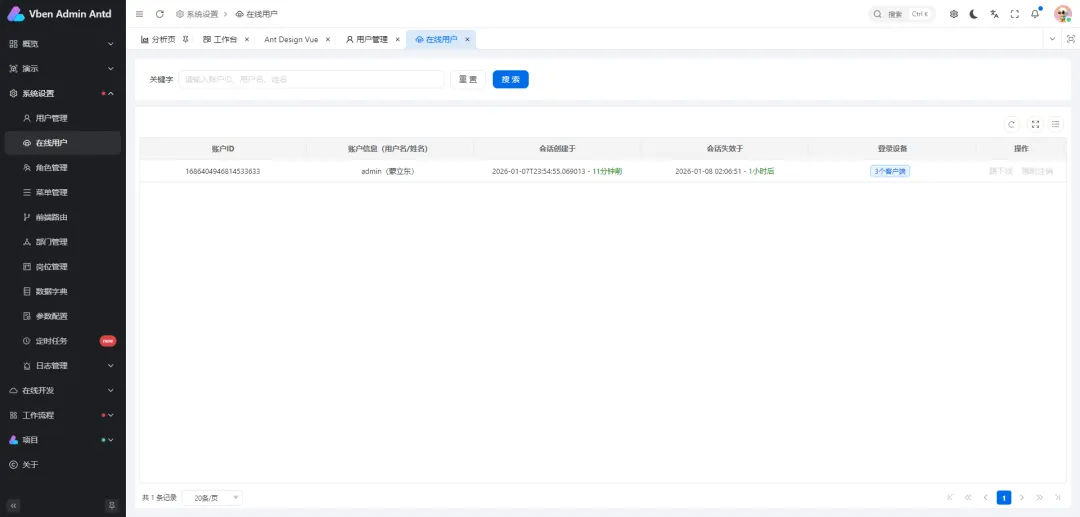Collapse the 系统设置 sidebar menu

[63, 93]
